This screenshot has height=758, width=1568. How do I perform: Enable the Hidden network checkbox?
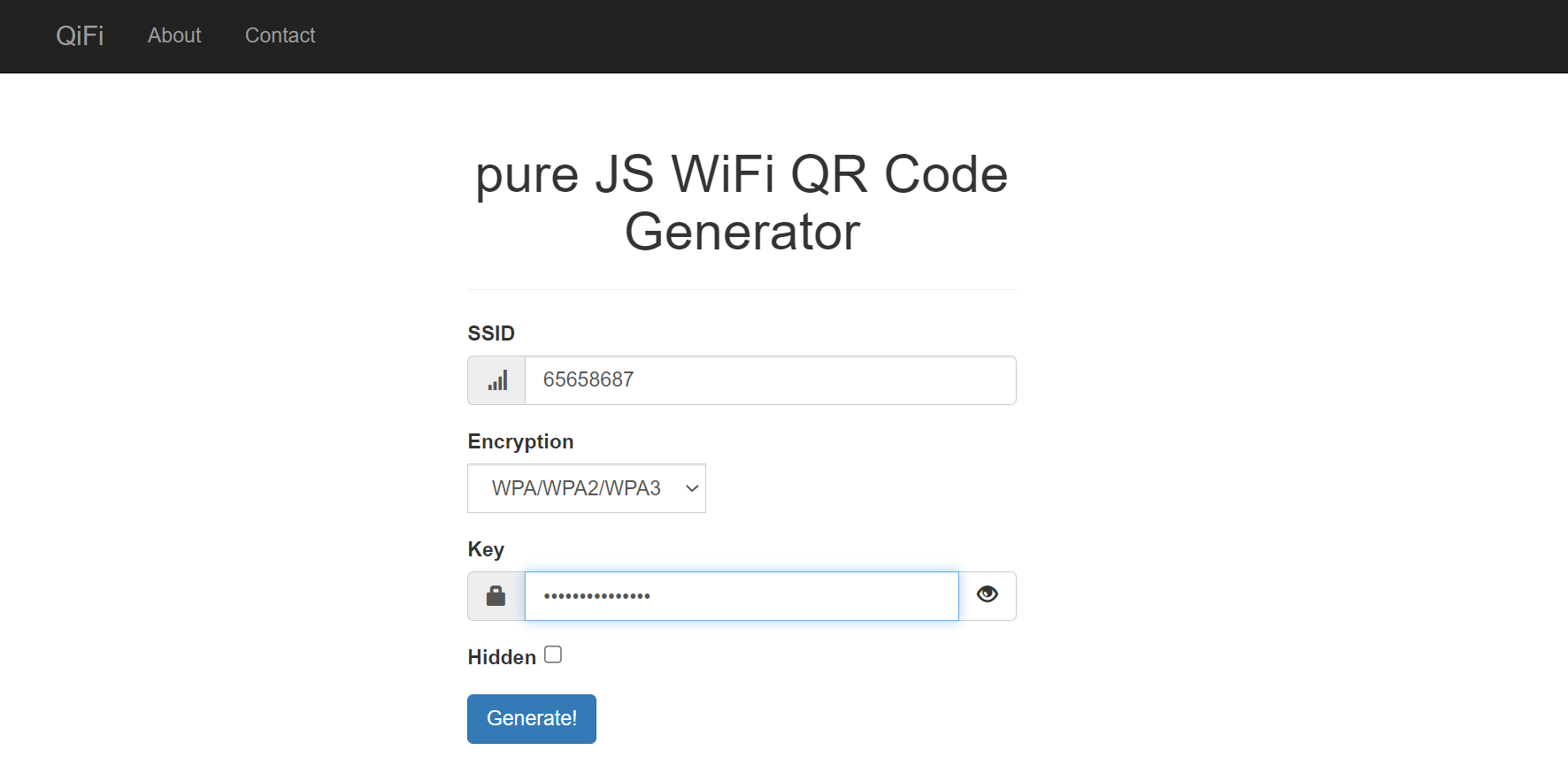tap(553, 655)
